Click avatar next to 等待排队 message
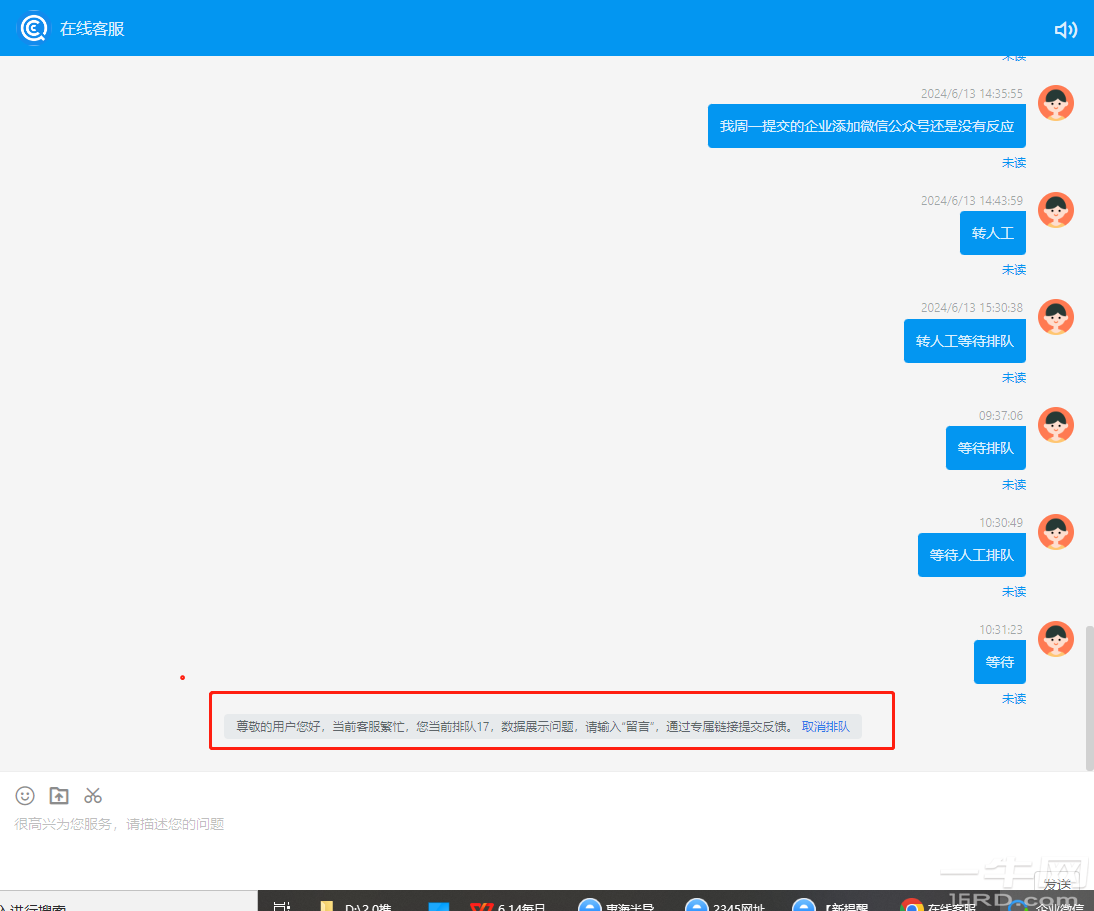 click(1055, 425)
